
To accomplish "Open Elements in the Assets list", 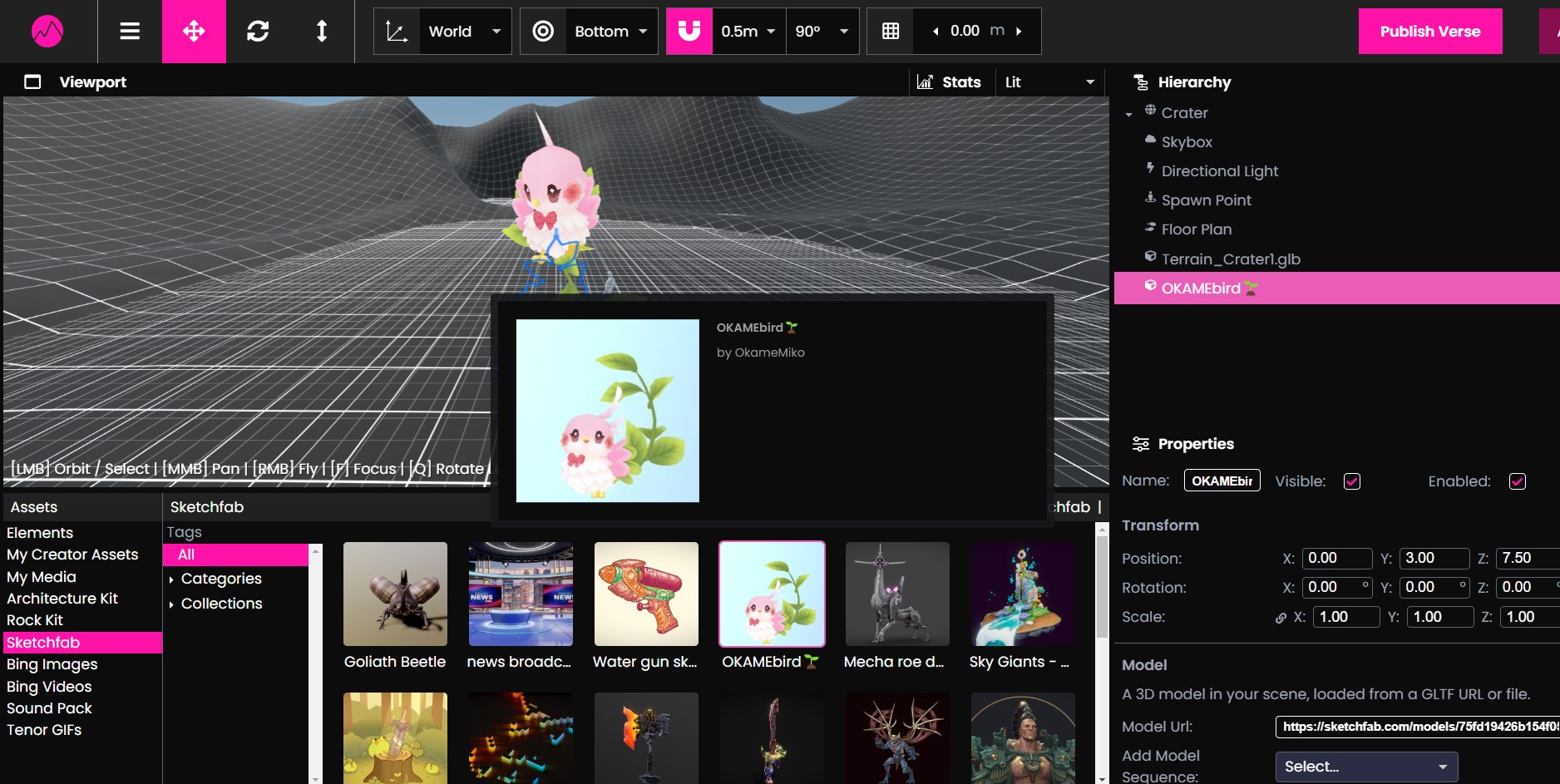I will 40,533.
